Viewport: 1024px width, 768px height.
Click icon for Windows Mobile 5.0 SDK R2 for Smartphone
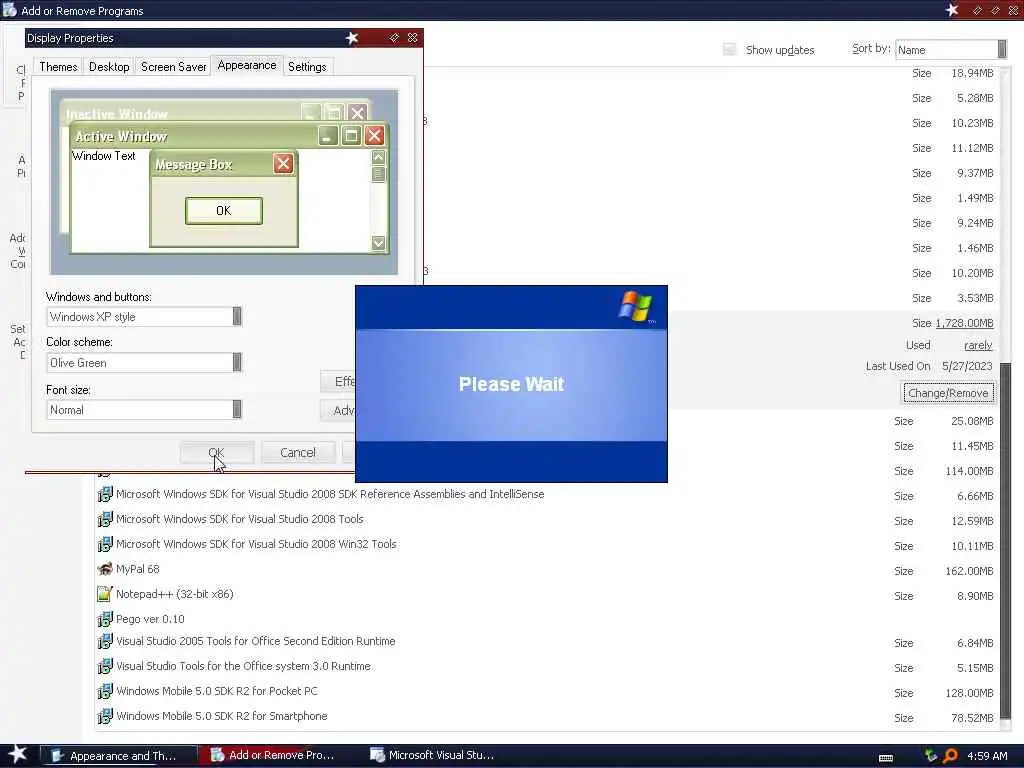104,716
